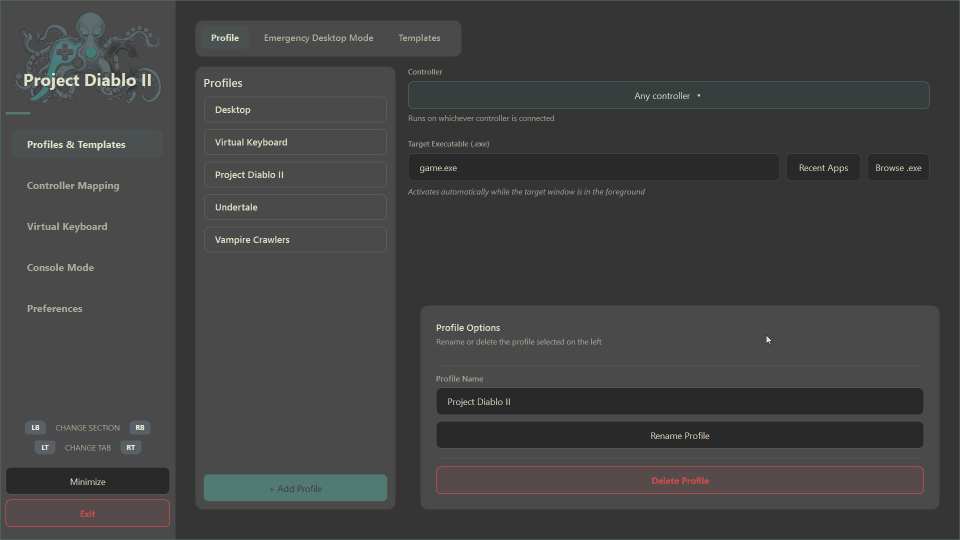Image resolution: width=960 pixels, height=540 pixels.
Task: Click the 'Rename or delete the profile' description
Action: (x=519, y=342)
